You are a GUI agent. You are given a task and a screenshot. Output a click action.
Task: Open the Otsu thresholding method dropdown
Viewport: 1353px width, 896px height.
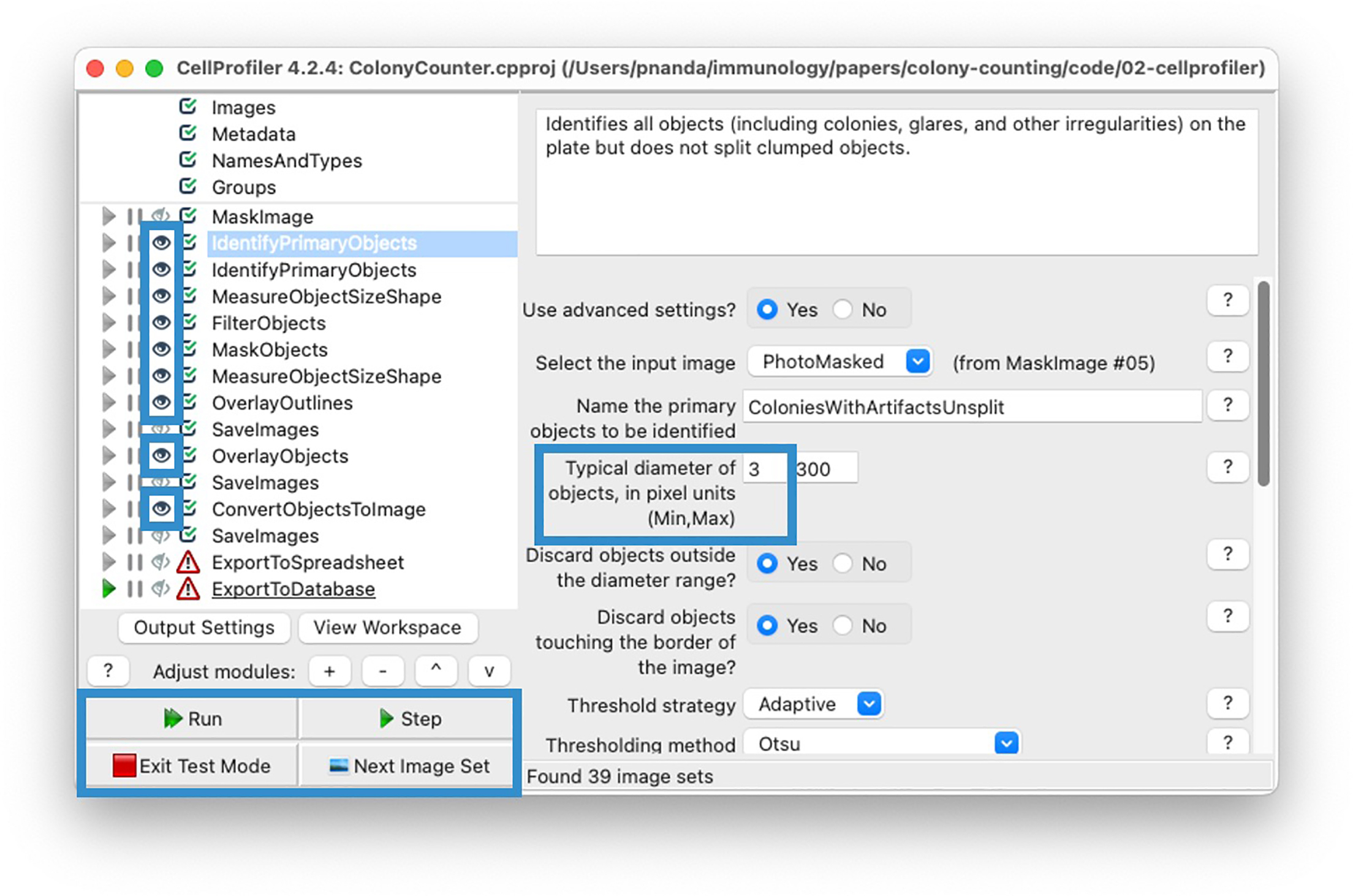point(1006,744)
